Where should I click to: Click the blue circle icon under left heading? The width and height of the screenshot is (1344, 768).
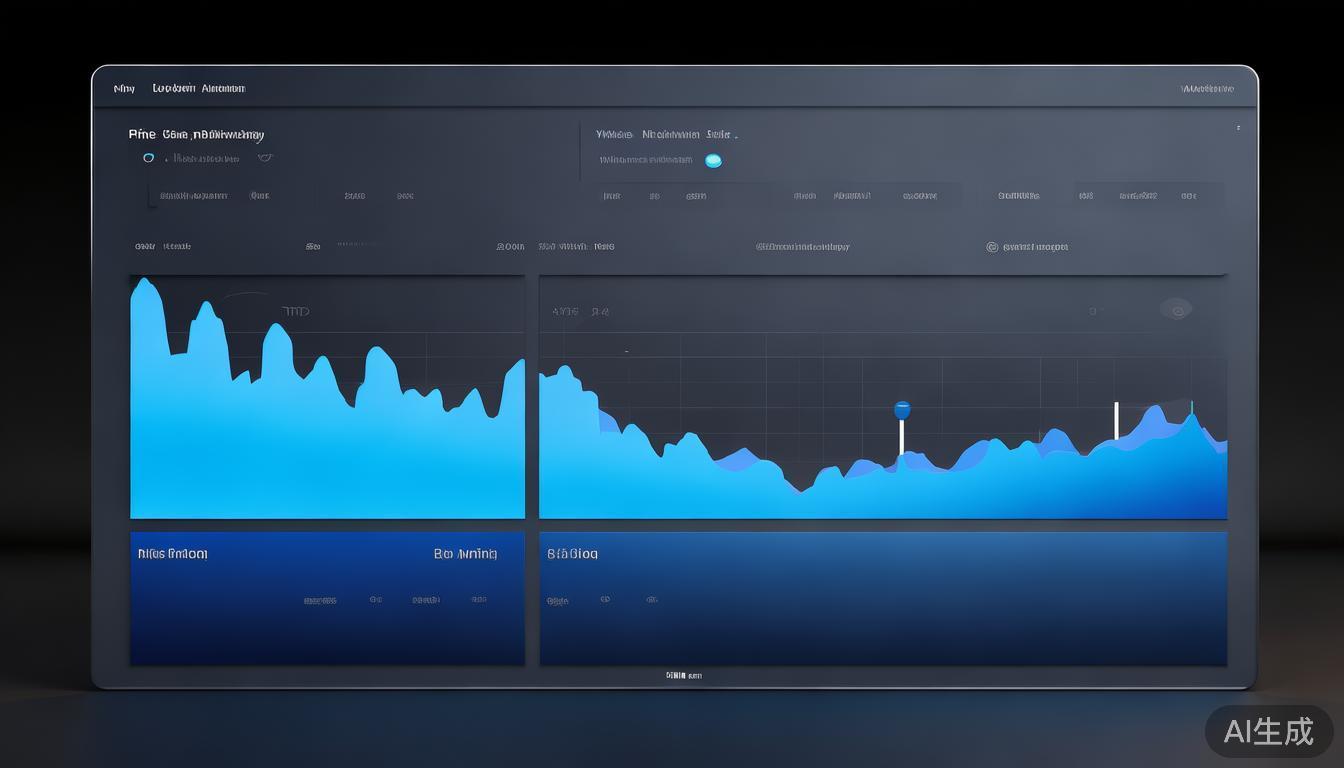149,158
